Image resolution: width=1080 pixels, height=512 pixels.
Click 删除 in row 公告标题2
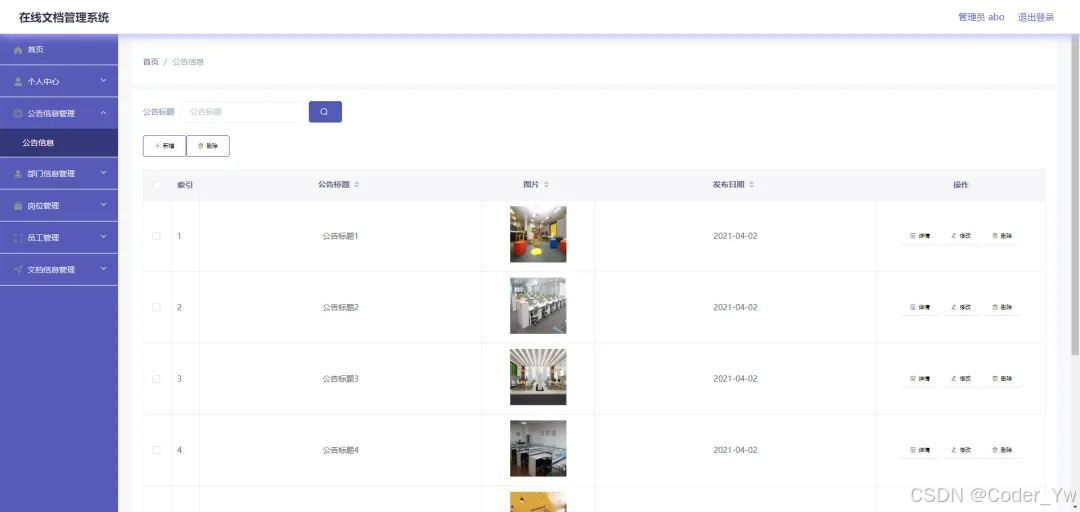(x=1002, y=307)
